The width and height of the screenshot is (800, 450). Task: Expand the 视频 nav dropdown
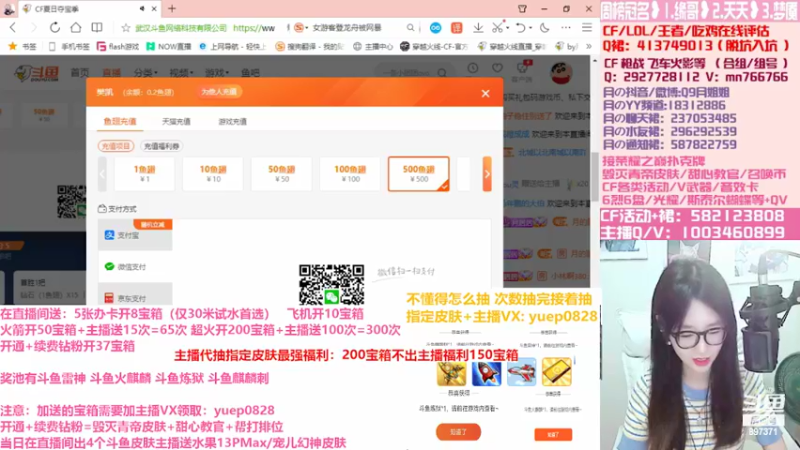(181, 72)
